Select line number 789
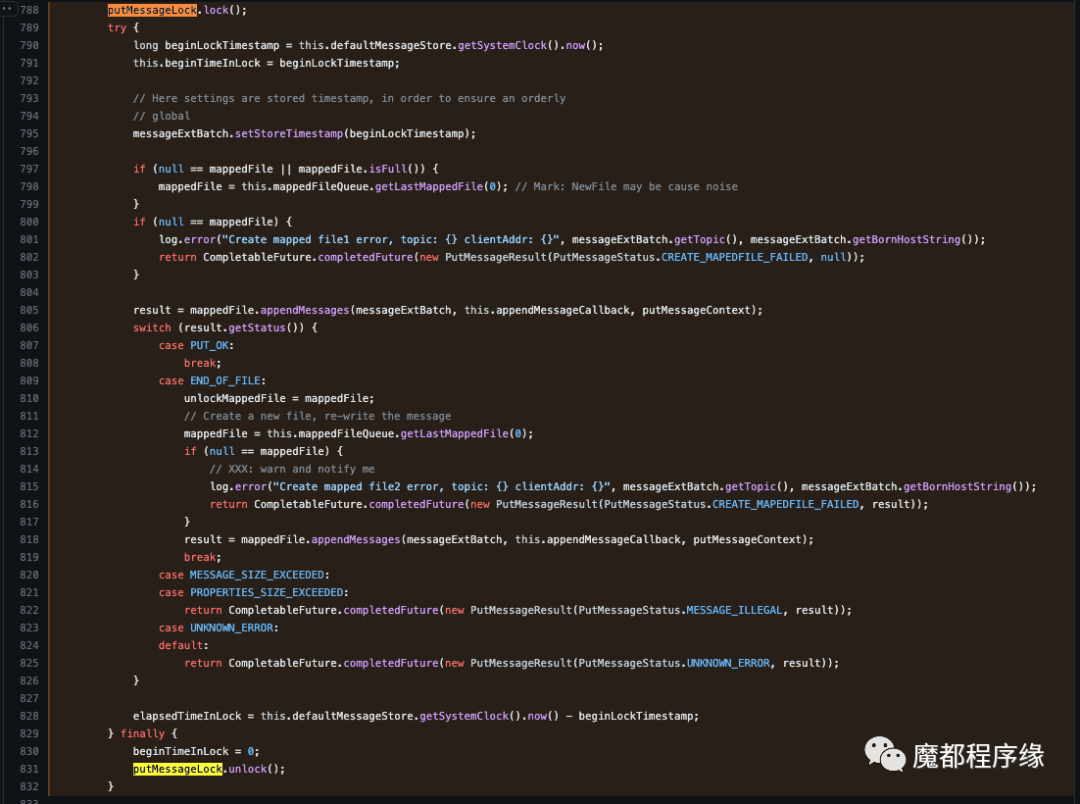The width and height of the screenshot is (1080, 804). [29, 28]
